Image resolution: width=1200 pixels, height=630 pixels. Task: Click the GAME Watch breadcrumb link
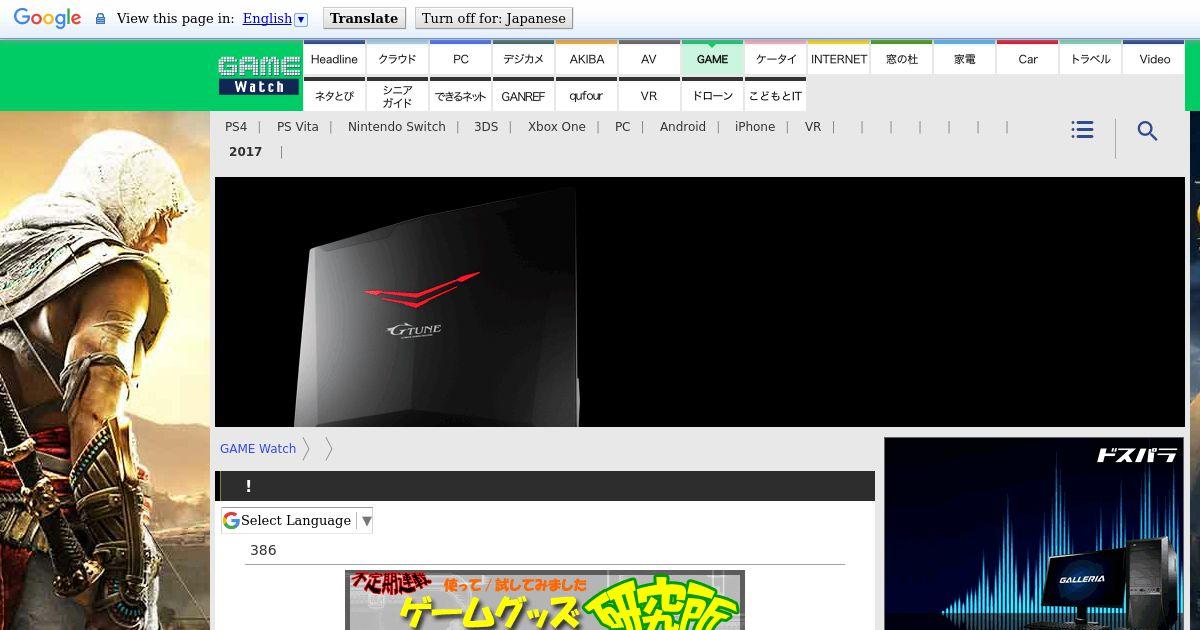(x=258, y=449)
